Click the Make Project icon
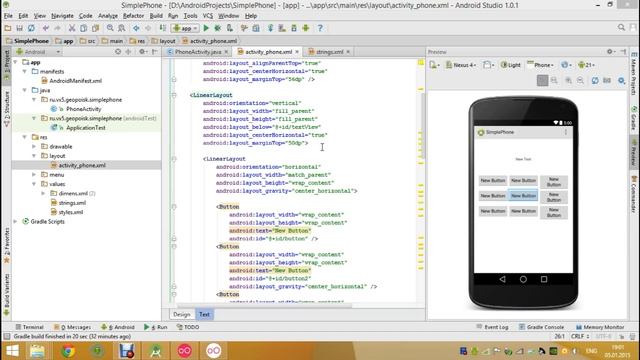The width and height of the screenshot is (640, 360). pos(163,28)
